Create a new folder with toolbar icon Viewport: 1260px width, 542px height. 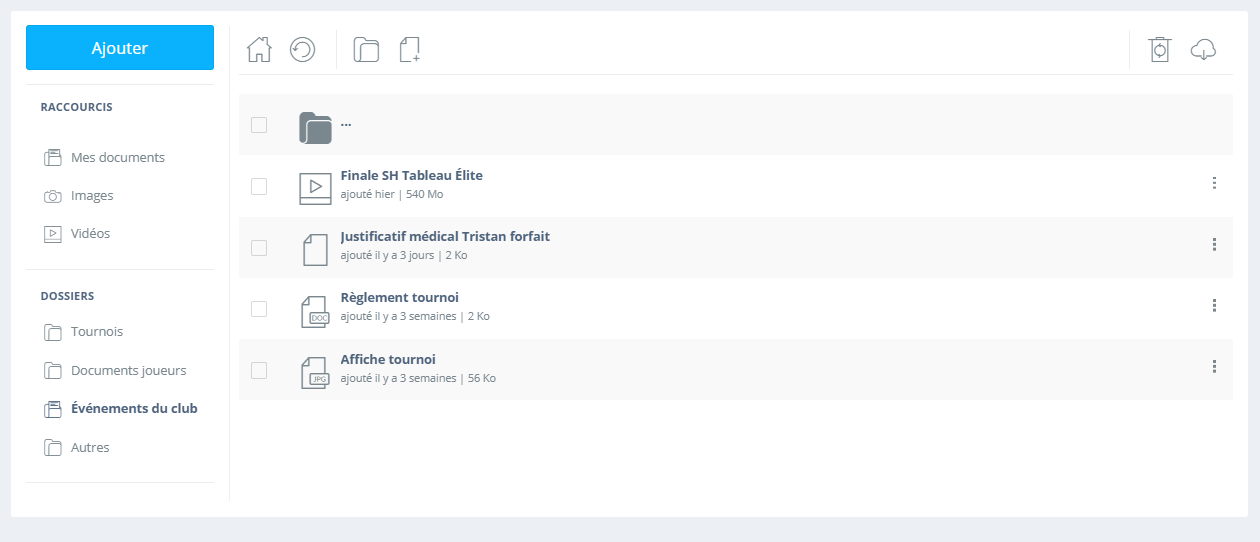pos(366,49)
